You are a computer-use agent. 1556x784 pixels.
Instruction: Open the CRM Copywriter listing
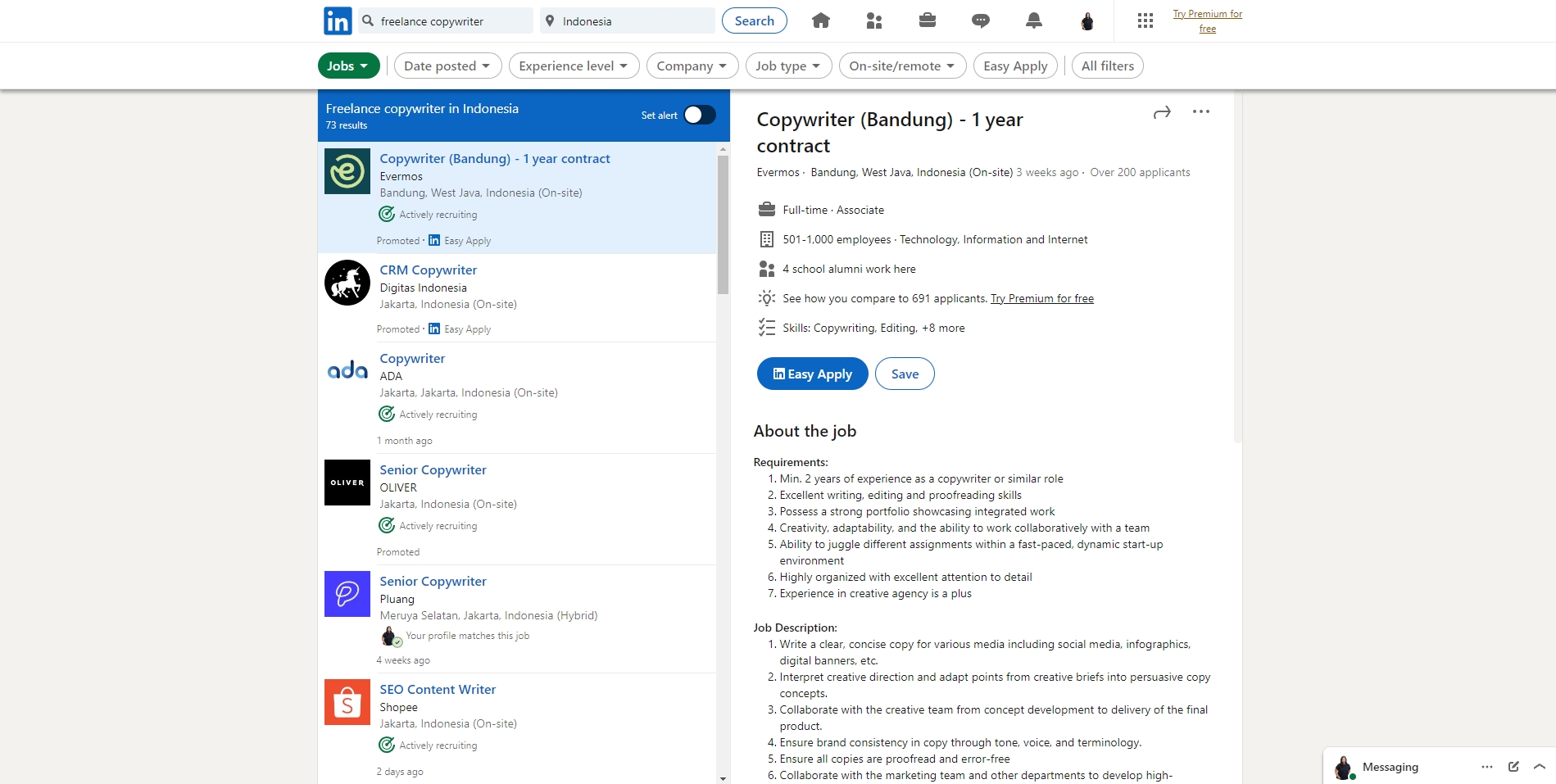(x=428, y=270)
